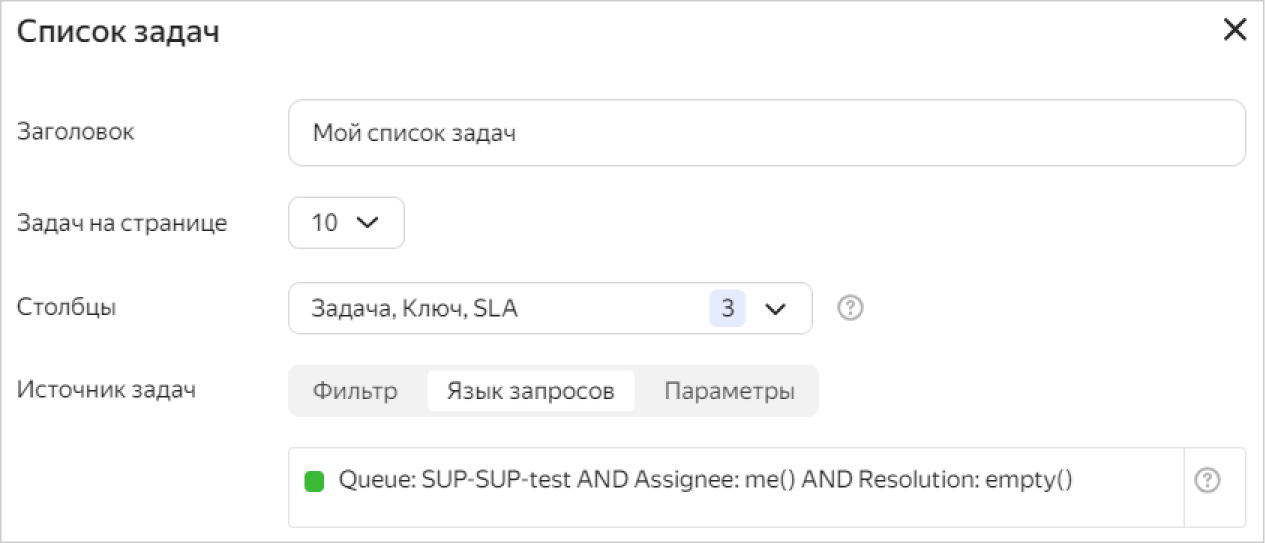Screen dimensions: 1265x543
Task: Click Задача, Ключ, SLA selected columns text
Action: pos(415,309)
